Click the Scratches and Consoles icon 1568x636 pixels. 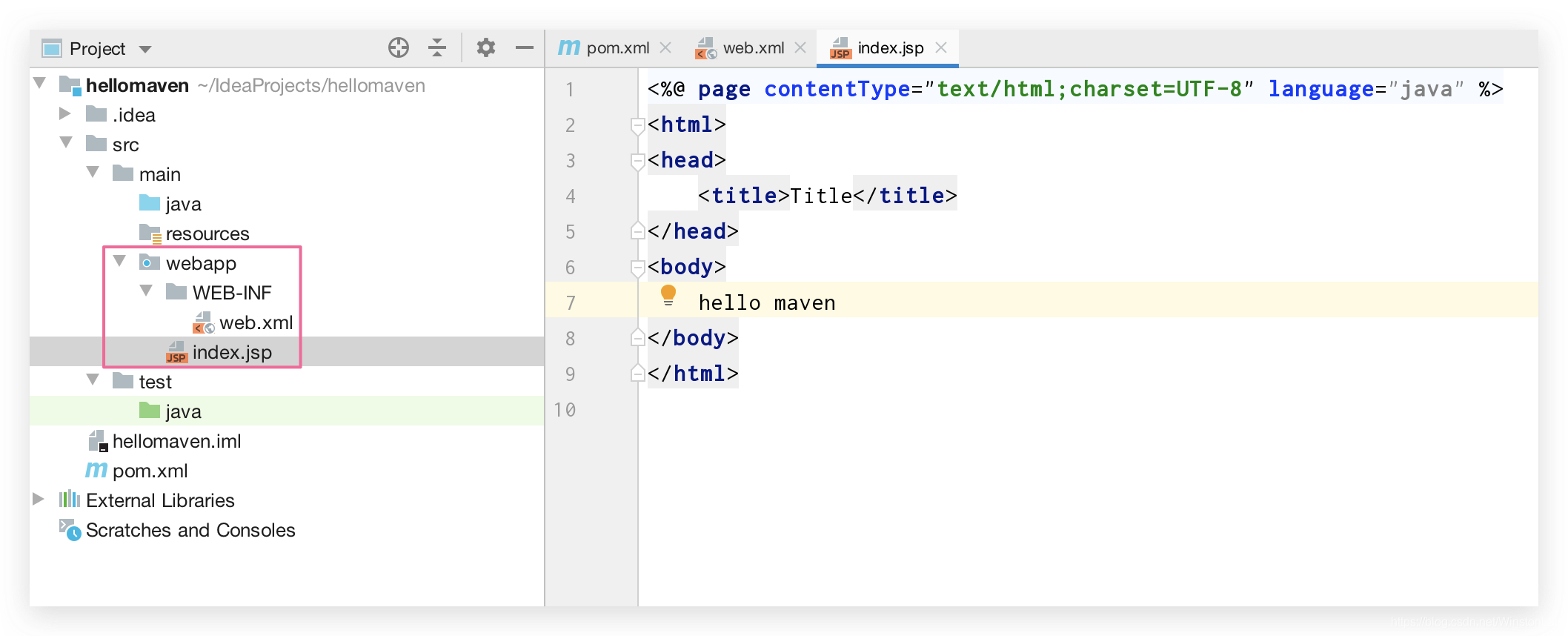[70, 530]
